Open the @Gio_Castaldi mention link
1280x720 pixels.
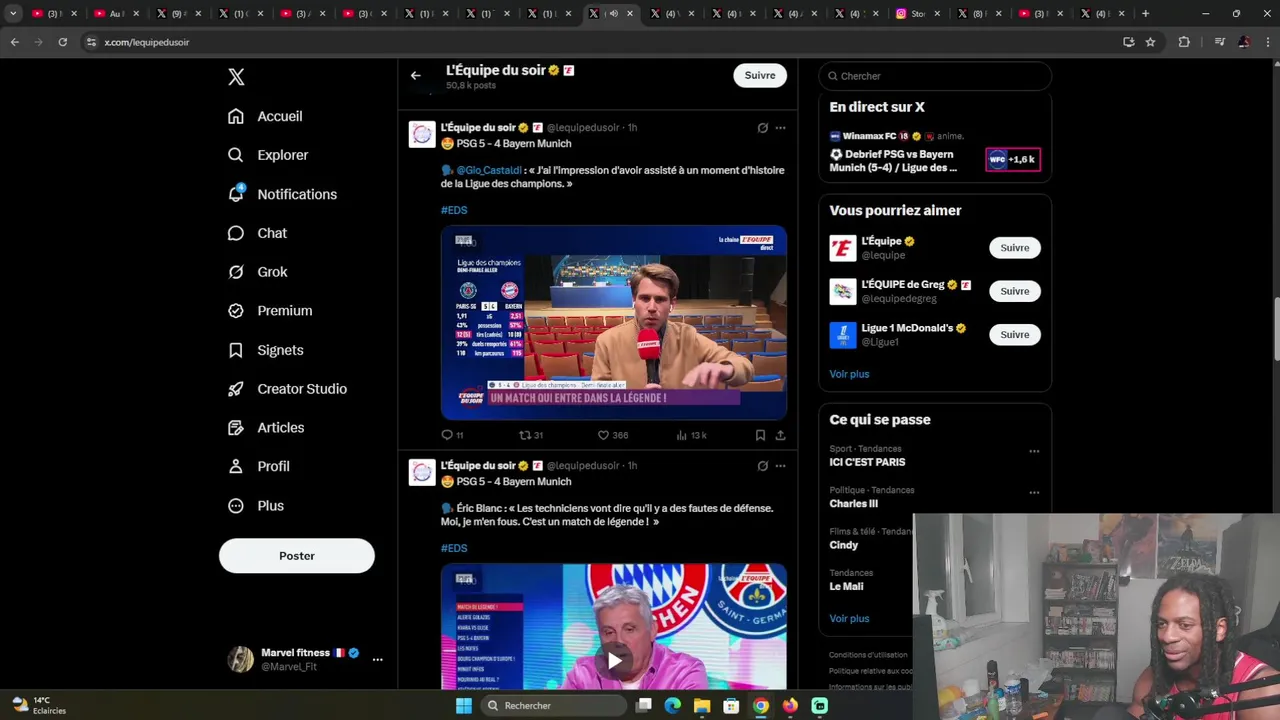[x=489, y=171]
